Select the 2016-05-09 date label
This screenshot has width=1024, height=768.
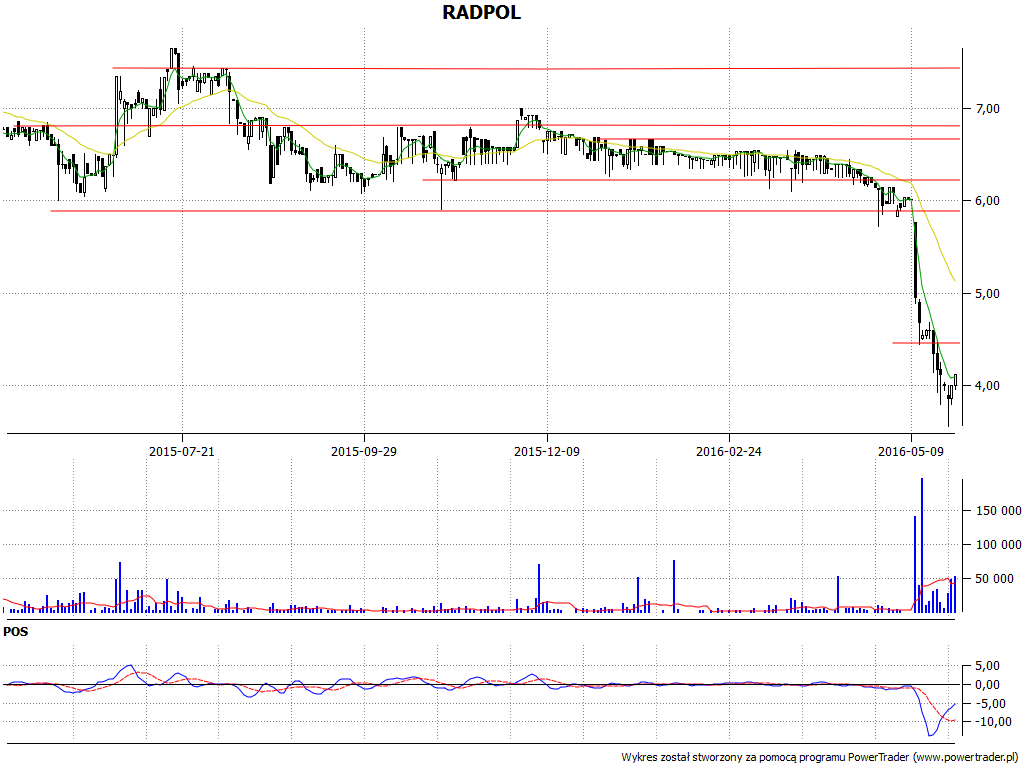pyautogui.click(x=911, y=451)
